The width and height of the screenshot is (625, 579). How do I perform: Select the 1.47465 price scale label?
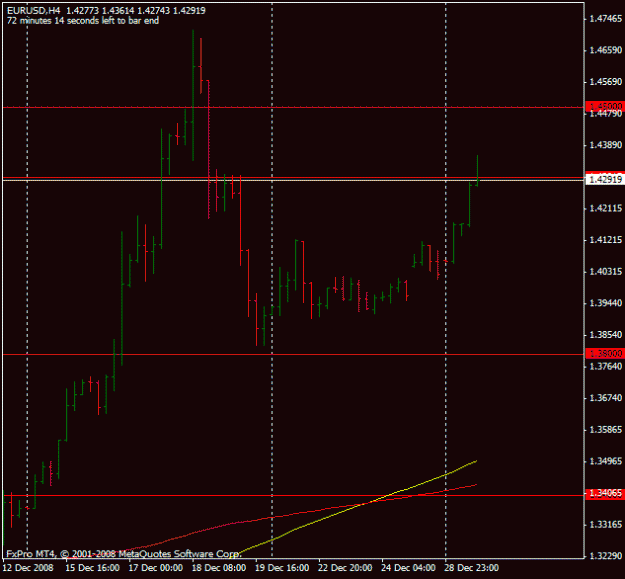[605, 18]
